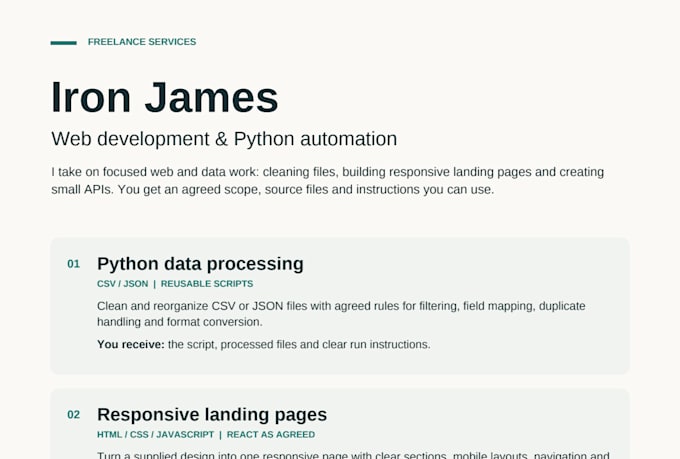Screen dimensions: 680x459
Task: Click the intro paragraph starting 'I take on focused'
Action: (x=327, y=180)
